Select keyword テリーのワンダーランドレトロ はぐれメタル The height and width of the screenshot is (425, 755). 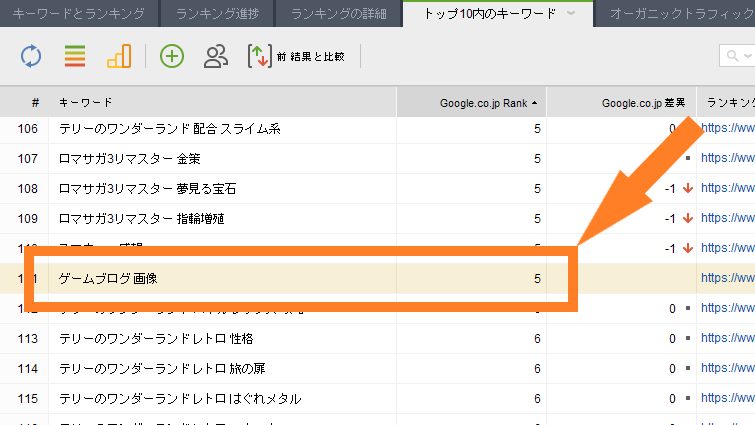[x=180, y=399]
